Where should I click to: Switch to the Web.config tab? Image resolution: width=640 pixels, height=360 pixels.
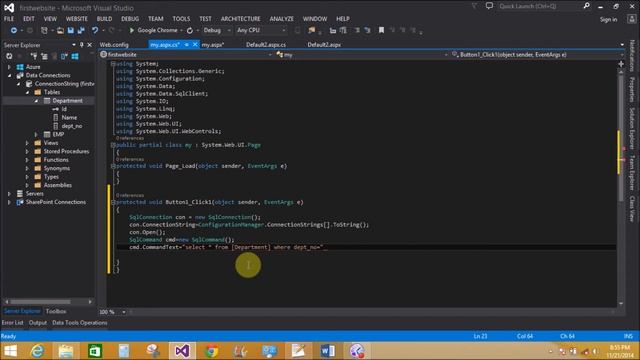(x=114, y=45)
